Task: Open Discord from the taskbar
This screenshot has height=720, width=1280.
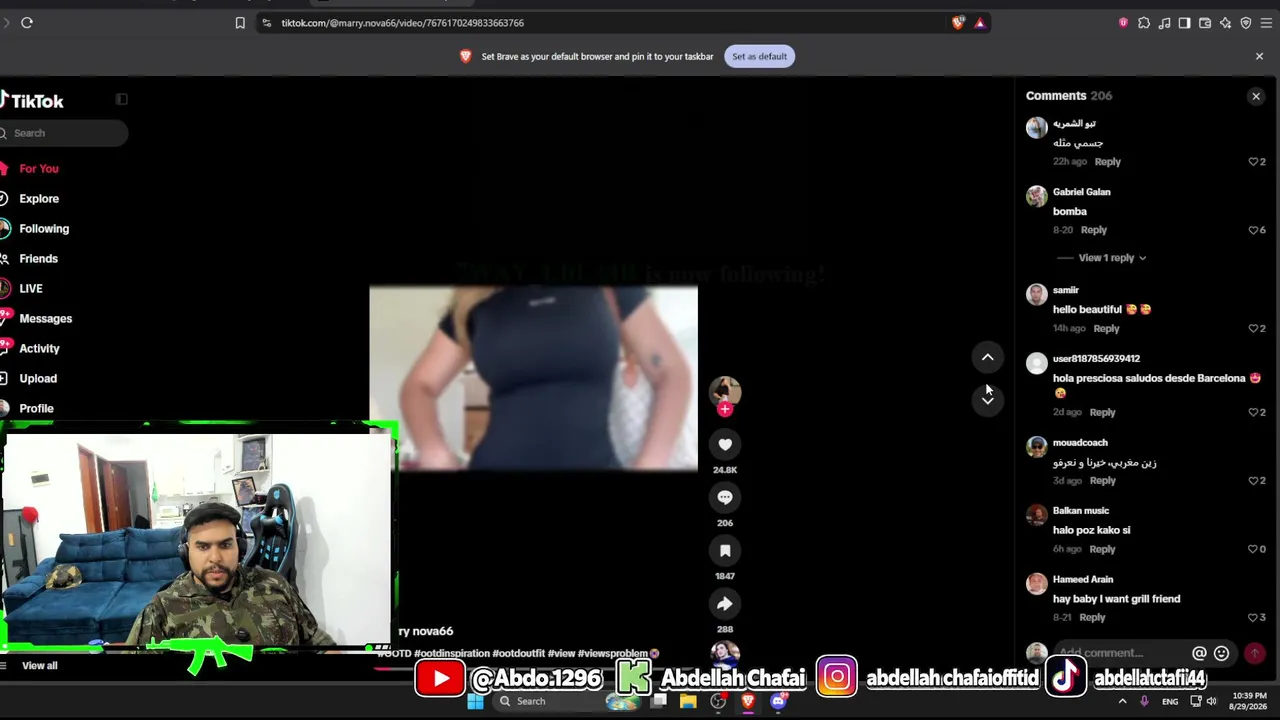Action: tap(778, 702)
